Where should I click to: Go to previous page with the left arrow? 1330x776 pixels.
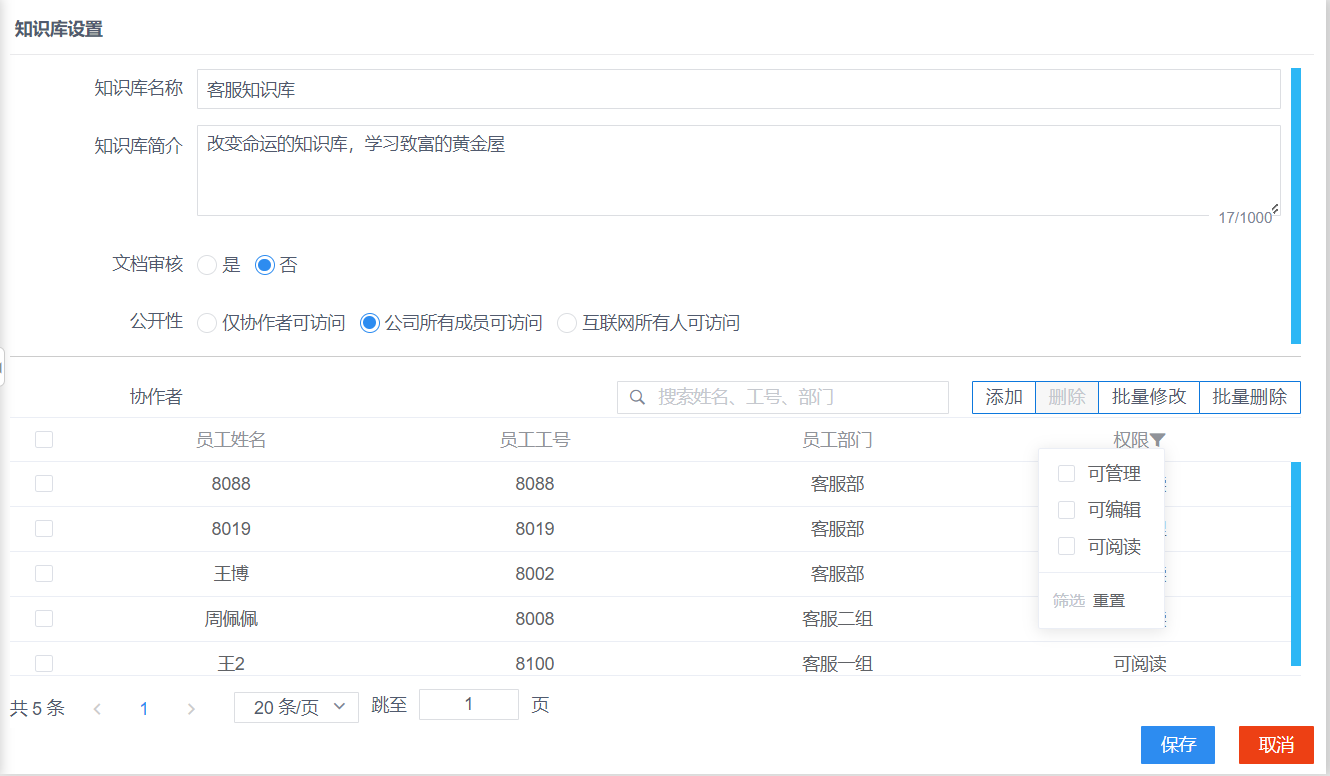[x=97, y=709]
